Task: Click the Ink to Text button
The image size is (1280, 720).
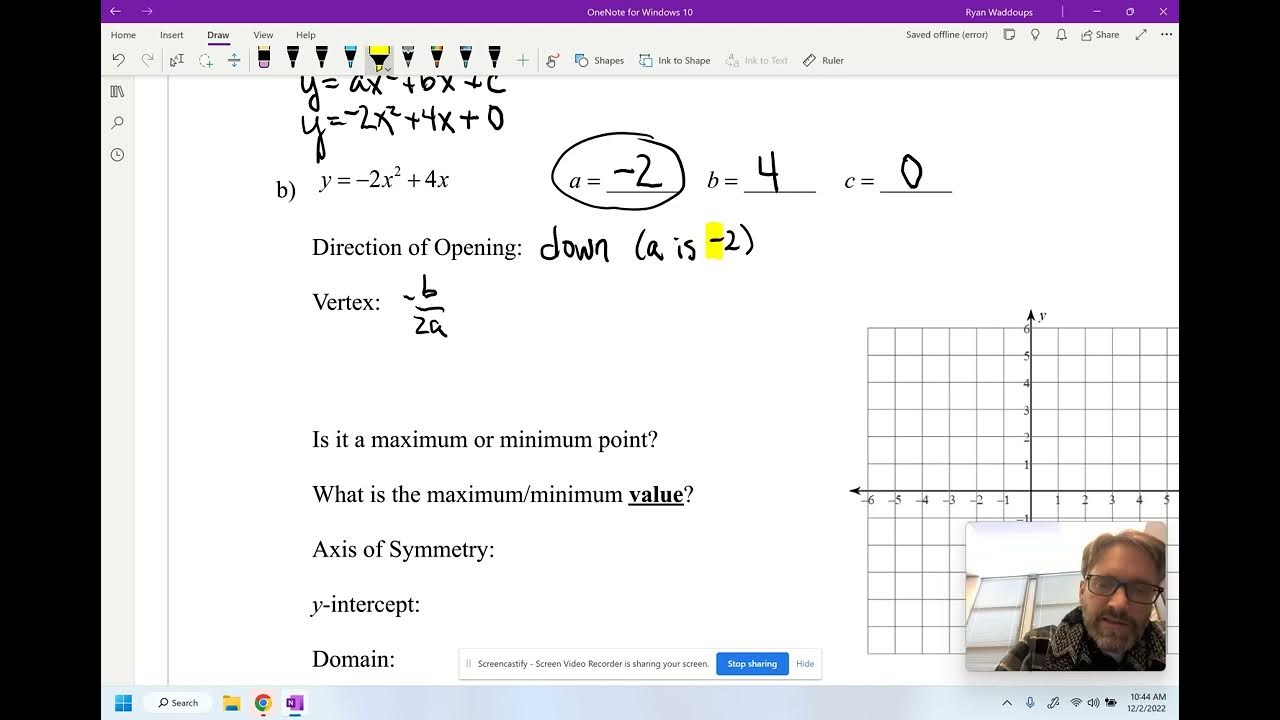Action: [x=757, y=60]
